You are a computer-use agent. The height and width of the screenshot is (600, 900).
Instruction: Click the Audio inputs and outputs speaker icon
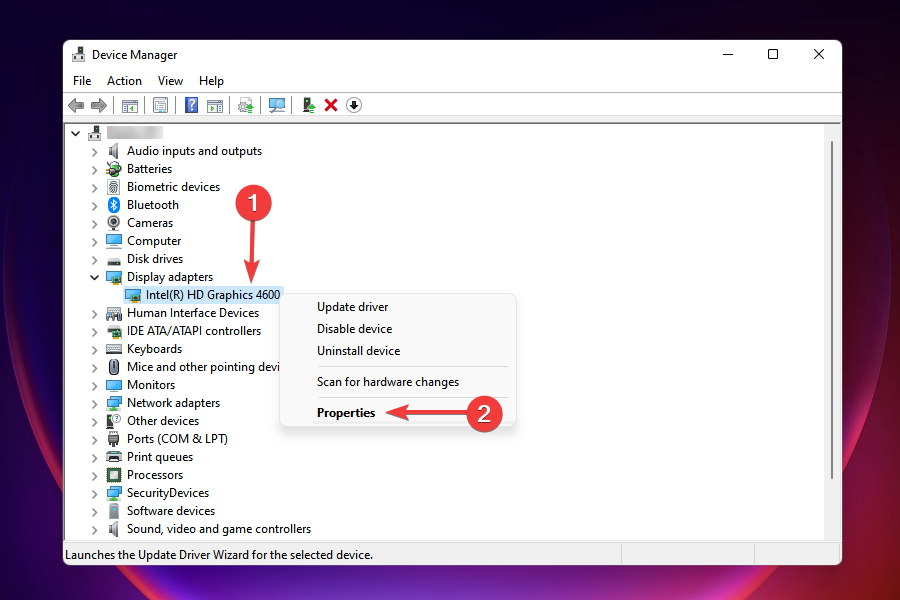(x=114, y=151)
